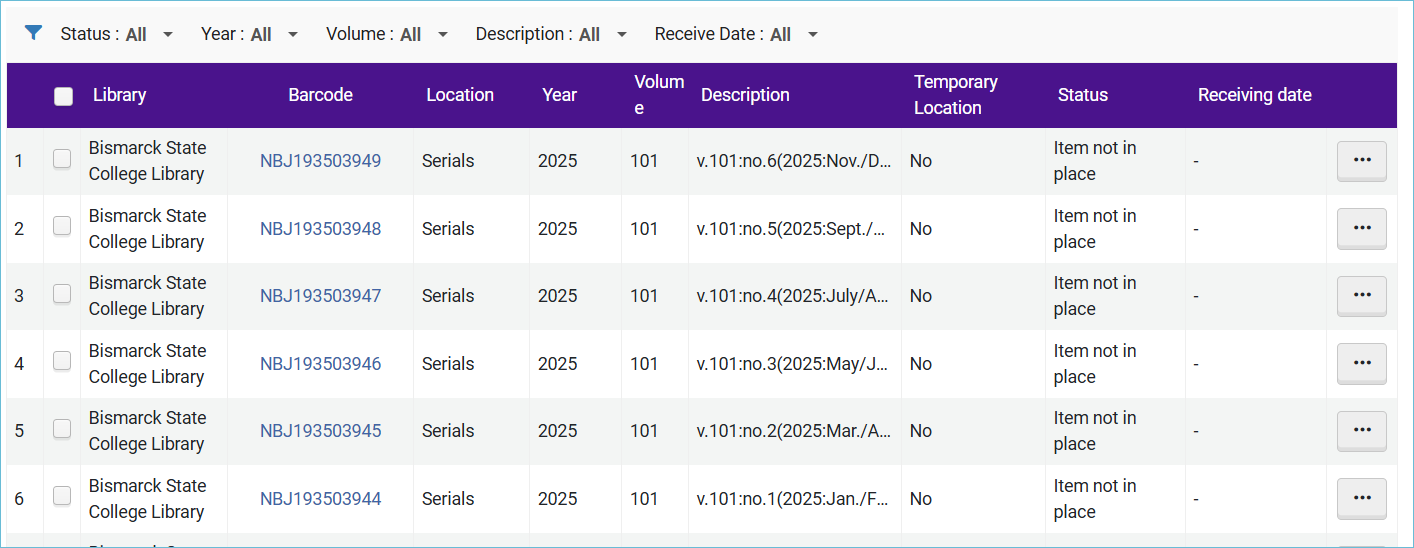Select description v.101:no.1(2025:Jan./F... cell
This screenshot has width=1414, height=548.
coord(794,499)
